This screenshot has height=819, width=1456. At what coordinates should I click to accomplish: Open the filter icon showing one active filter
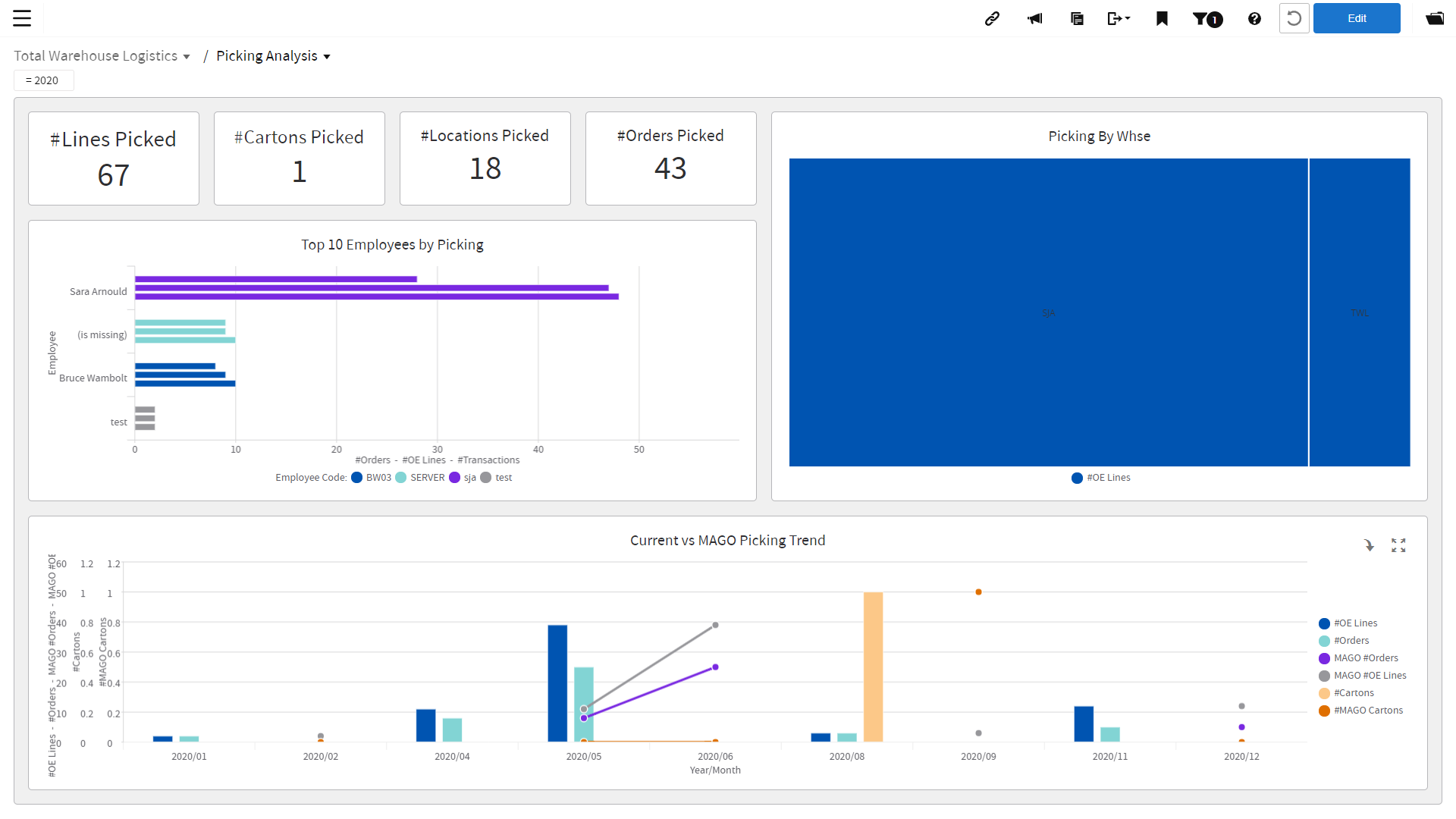1207,18
